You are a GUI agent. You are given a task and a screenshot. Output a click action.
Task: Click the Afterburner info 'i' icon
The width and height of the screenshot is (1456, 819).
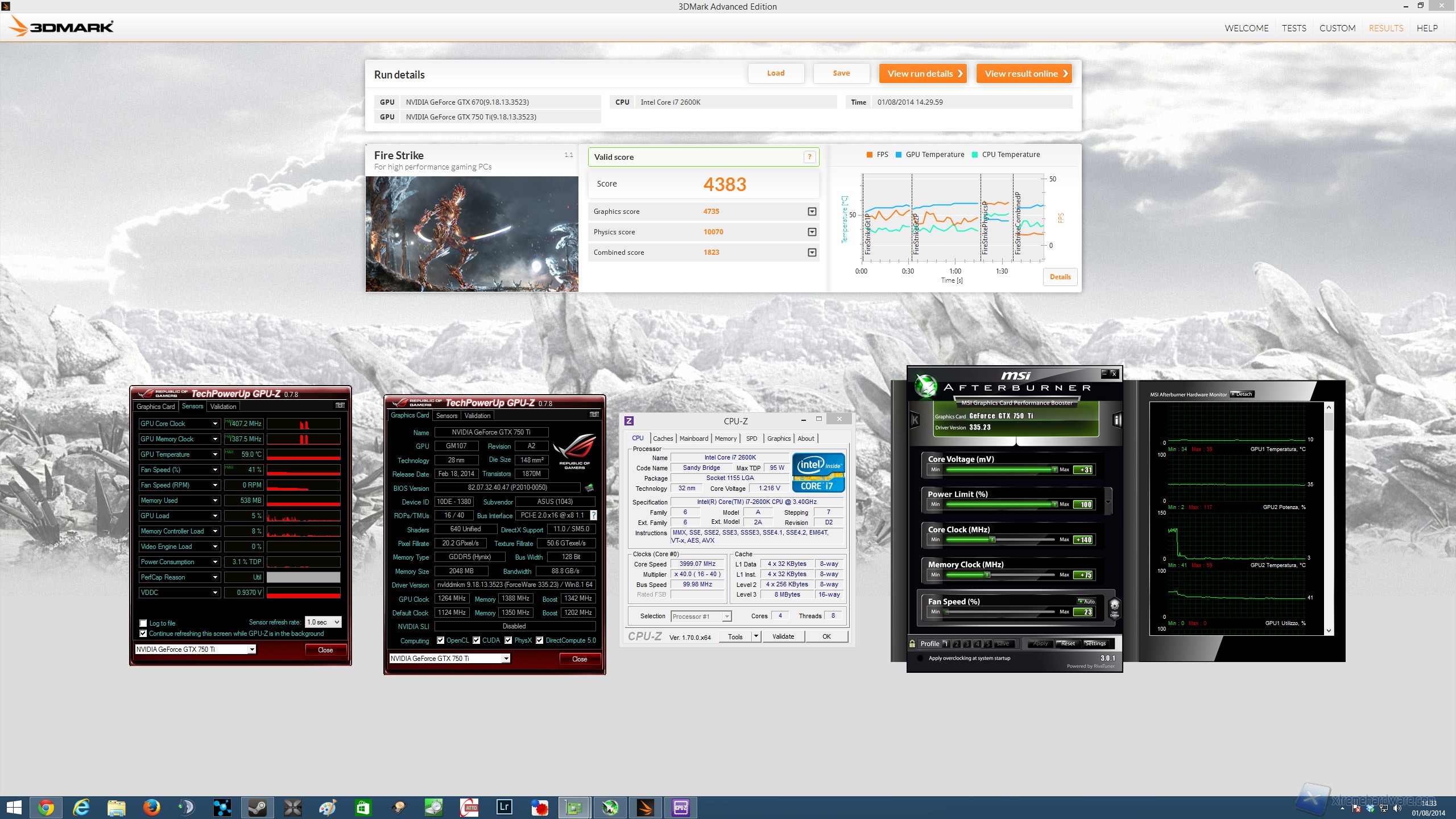[1117, 420]
